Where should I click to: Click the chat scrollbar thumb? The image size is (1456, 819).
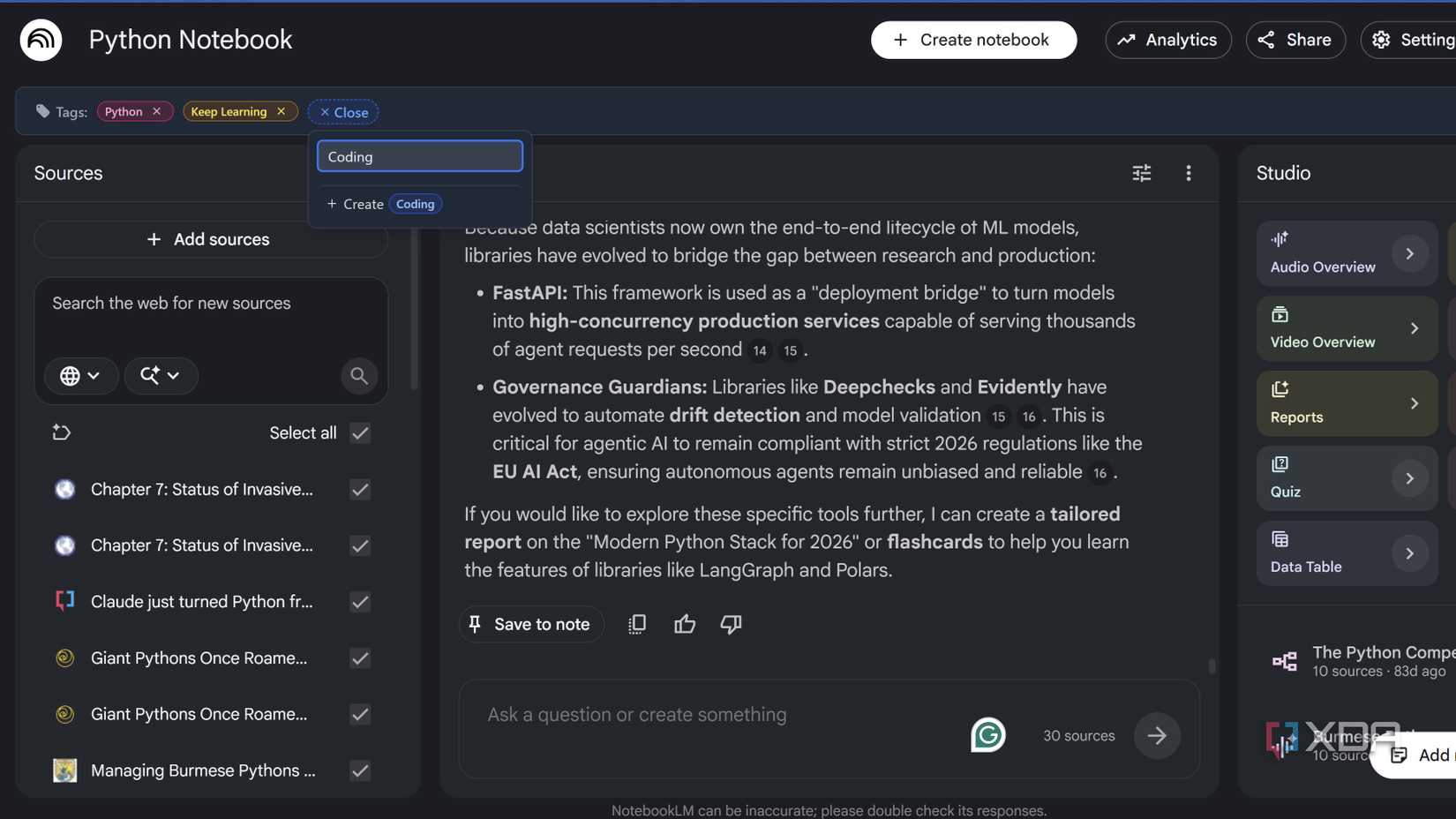coord(1212,665)
